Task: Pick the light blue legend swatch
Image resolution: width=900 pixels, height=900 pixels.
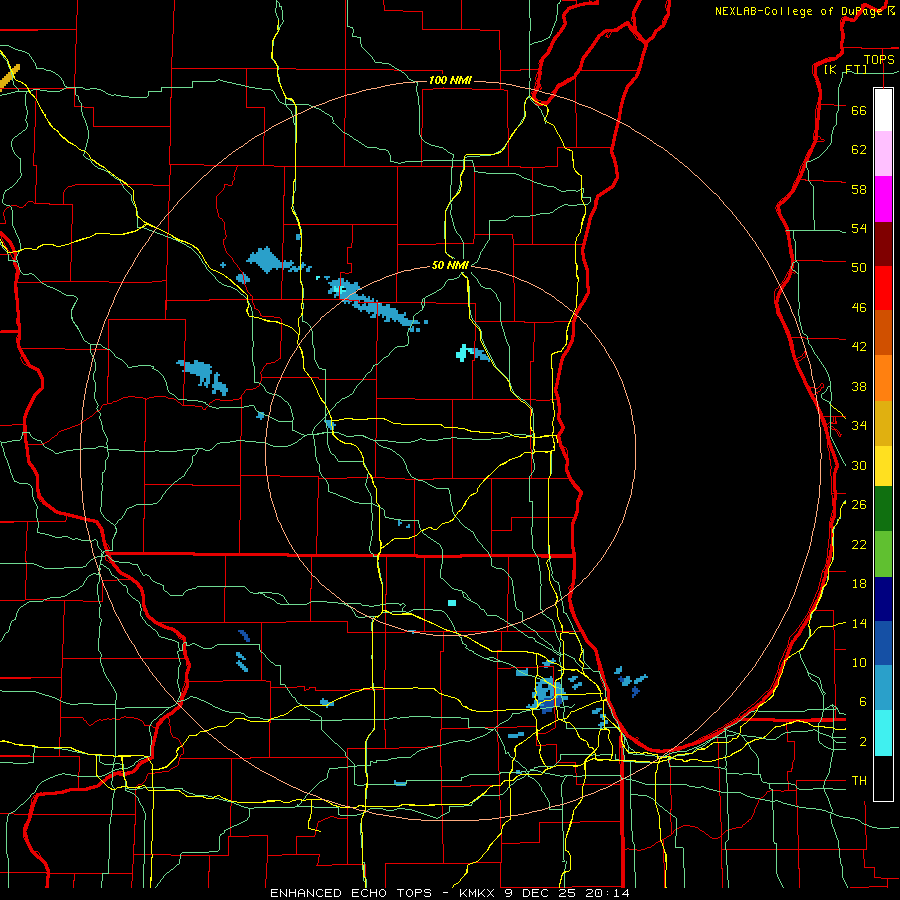Action: (x=883, y=688)
